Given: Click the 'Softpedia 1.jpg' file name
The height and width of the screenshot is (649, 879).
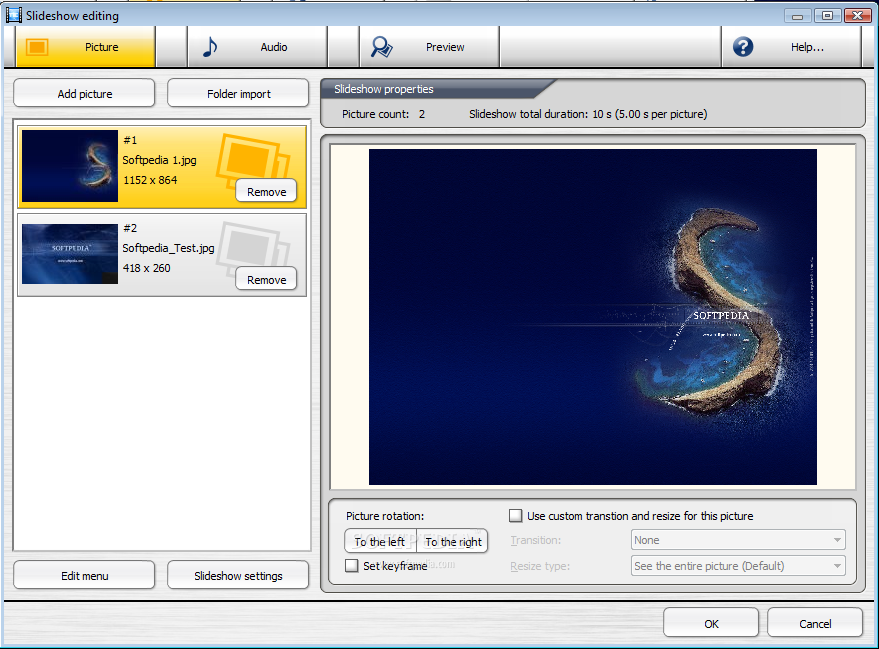Looking at the screenshot, I should 160,160.
